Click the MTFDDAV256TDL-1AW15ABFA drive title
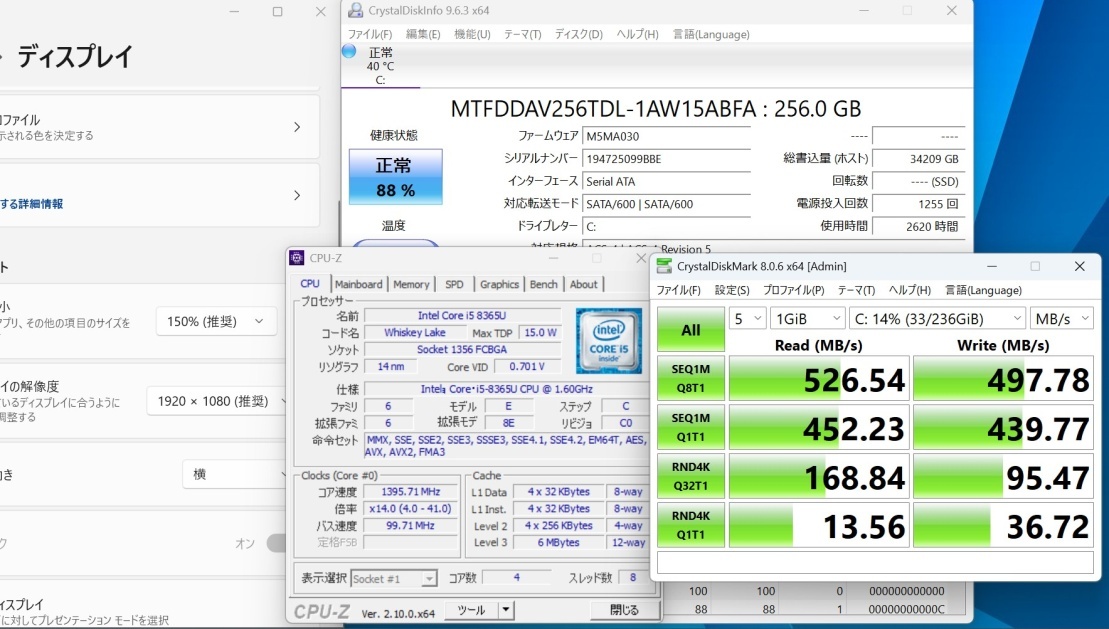The height and width of the screenshot is (629, 1109). point(656,109)
